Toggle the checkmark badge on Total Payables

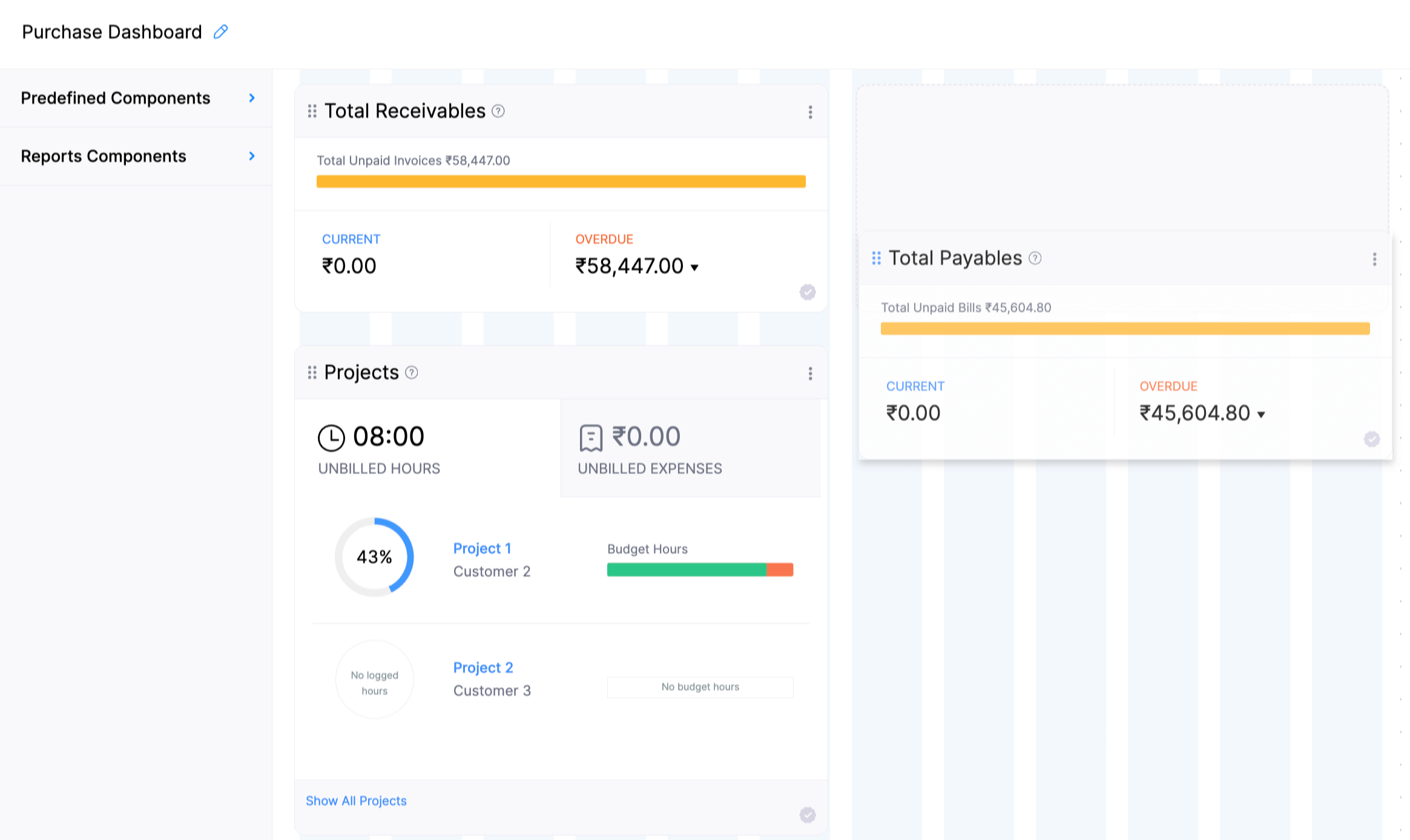pos(1371,439)
